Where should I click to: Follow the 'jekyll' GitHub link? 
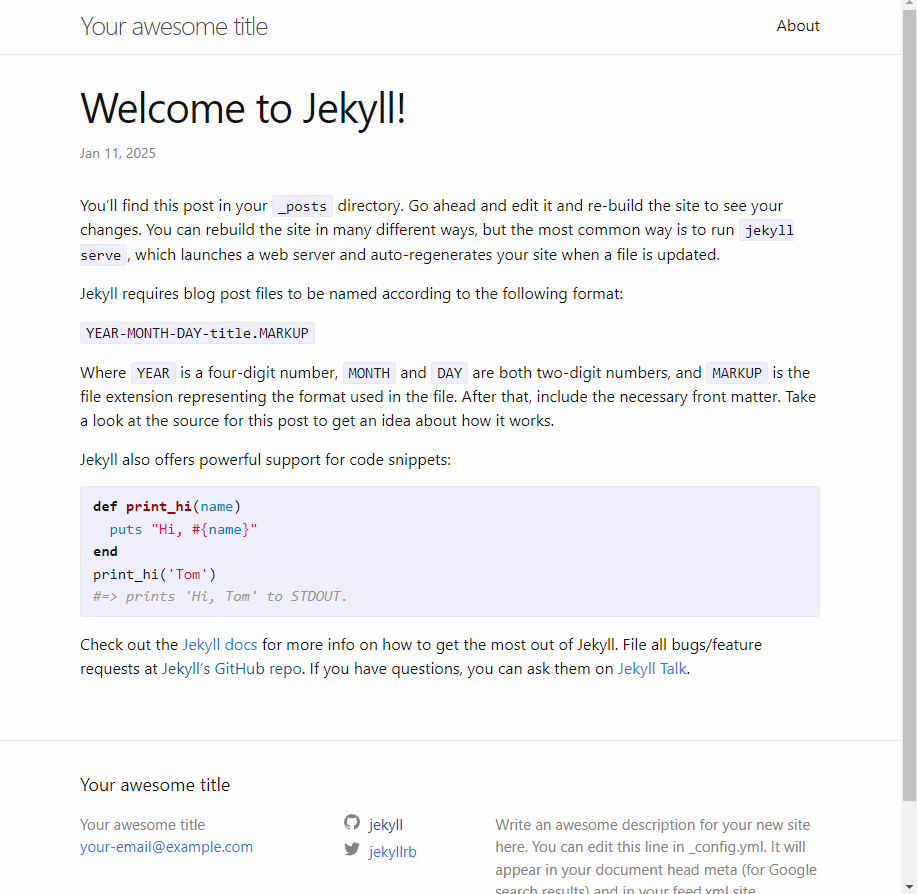[x=385, y=824]
